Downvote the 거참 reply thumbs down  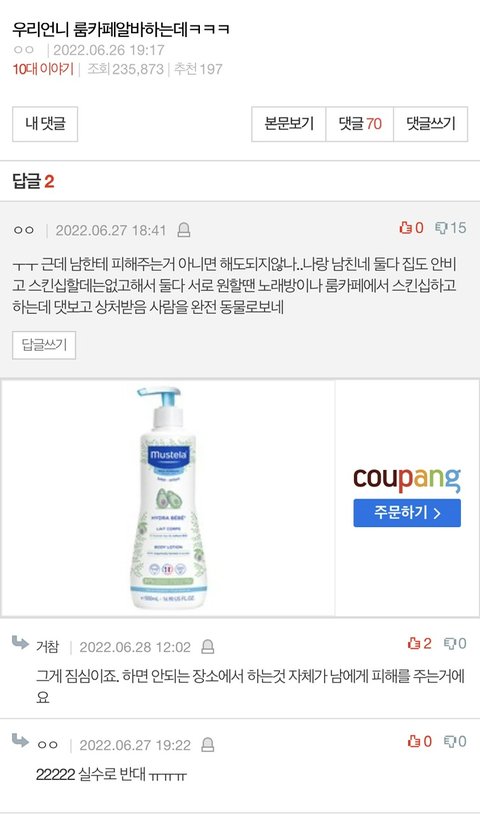coord(455,643)
